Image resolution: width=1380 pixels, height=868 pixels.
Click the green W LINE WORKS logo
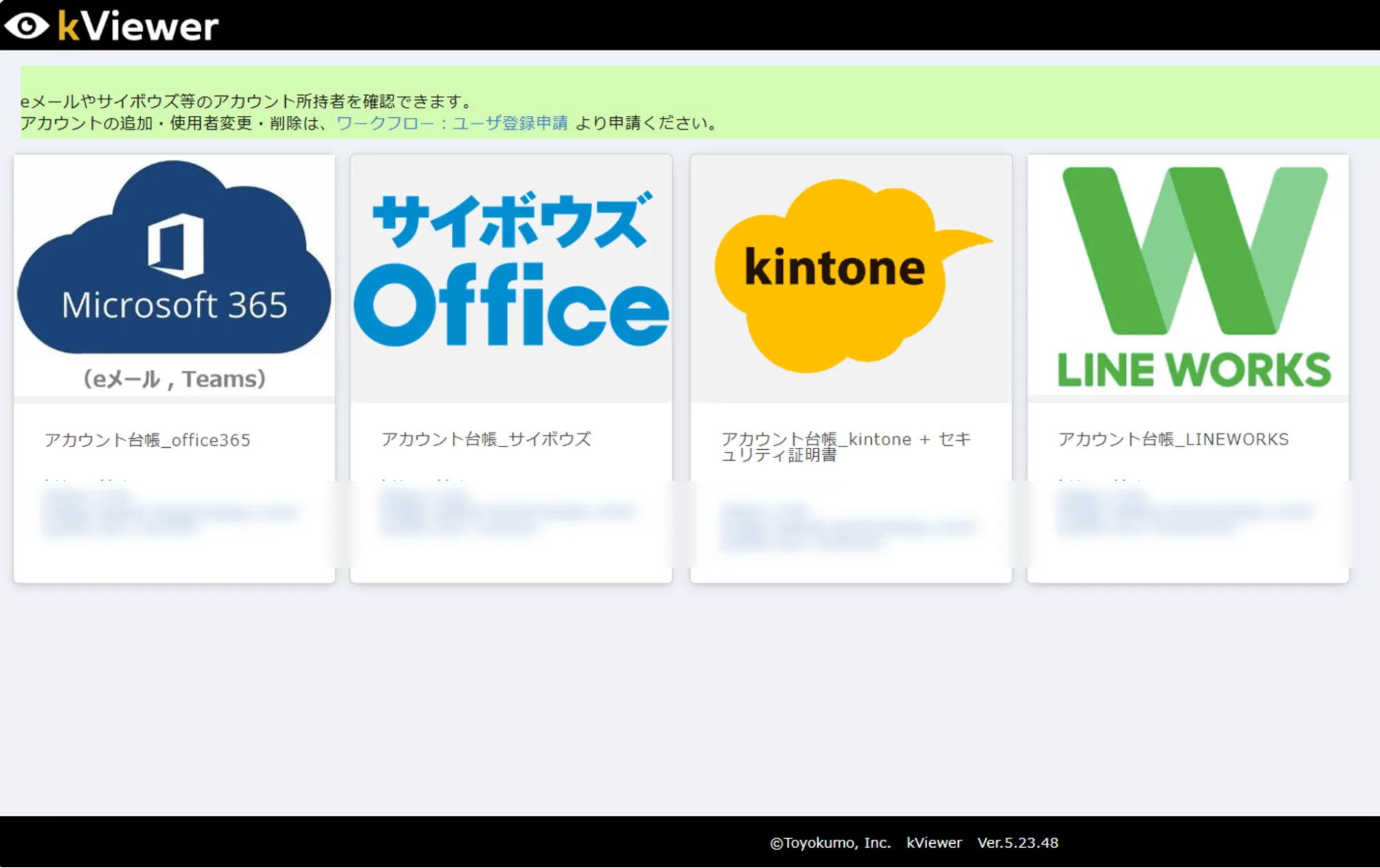1194,252
